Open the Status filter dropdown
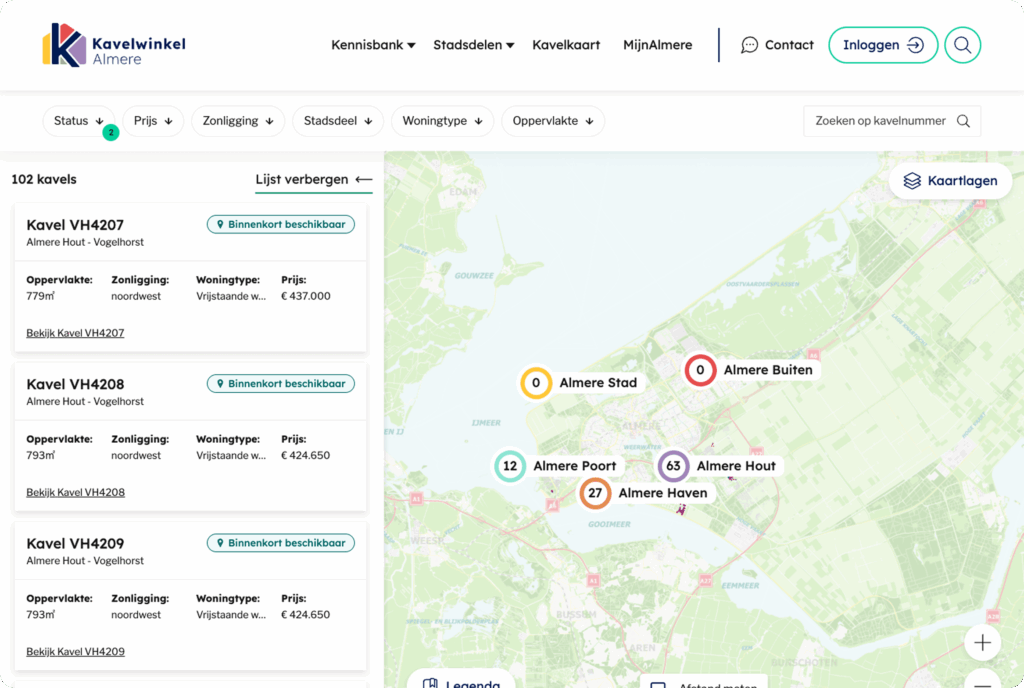1024x688 pixels. (x=79, y=120)
